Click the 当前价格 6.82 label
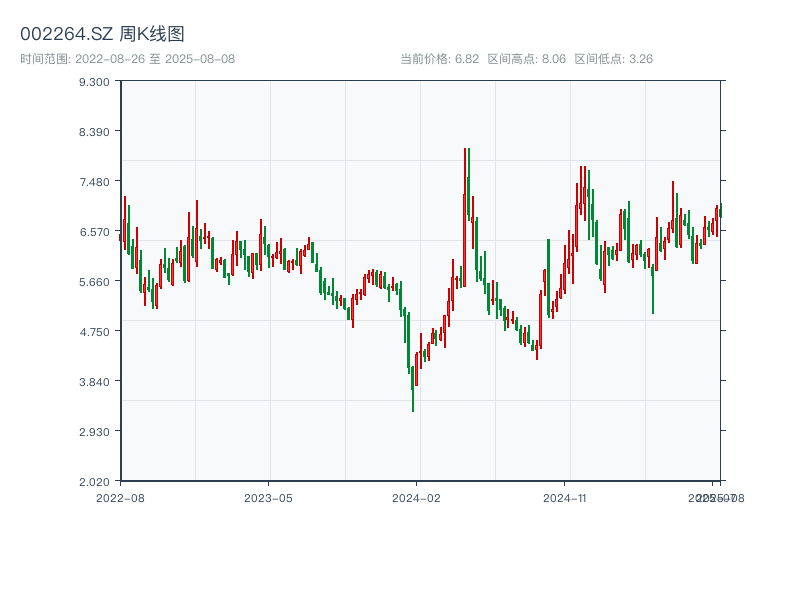The height and width of the screenshot is (600, 800). (439, 59)
